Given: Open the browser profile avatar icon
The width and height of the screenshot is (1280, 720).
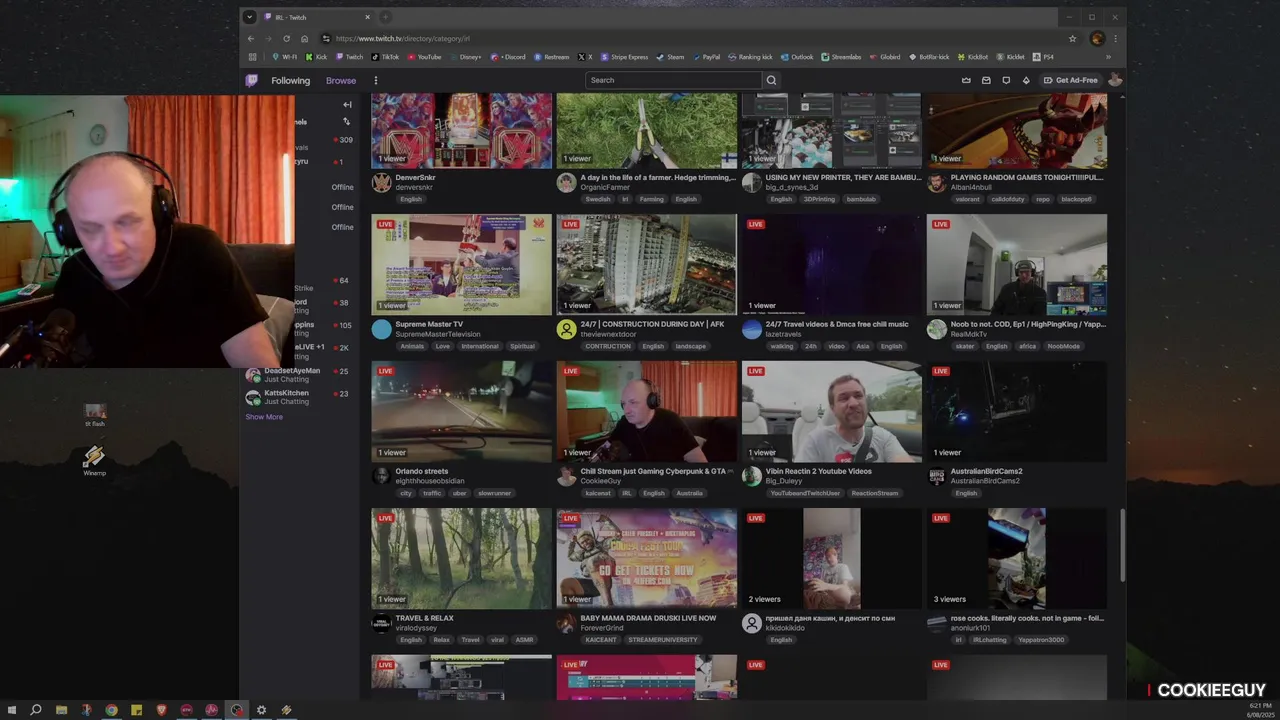Looking at the screenshot, I should click(1097, 39).
